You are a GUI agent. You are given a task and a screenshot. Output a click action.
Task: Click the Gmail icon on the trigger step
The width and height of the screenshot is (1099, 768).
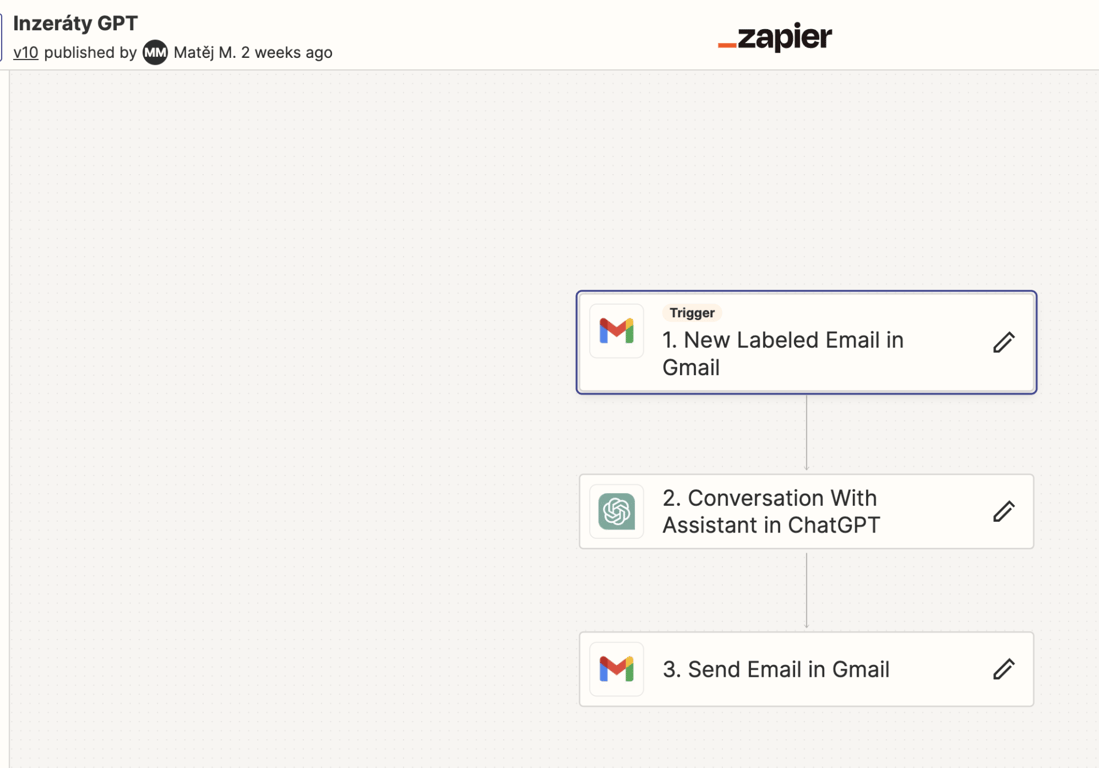click(x=616, y=331)
